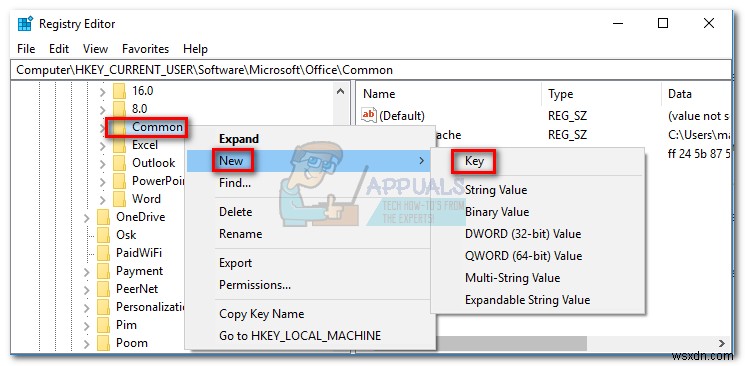Click the folder icon beside Excel
The width and height of the screenshot is (745, 366).
pyautogui.click(x=119, y=144)
